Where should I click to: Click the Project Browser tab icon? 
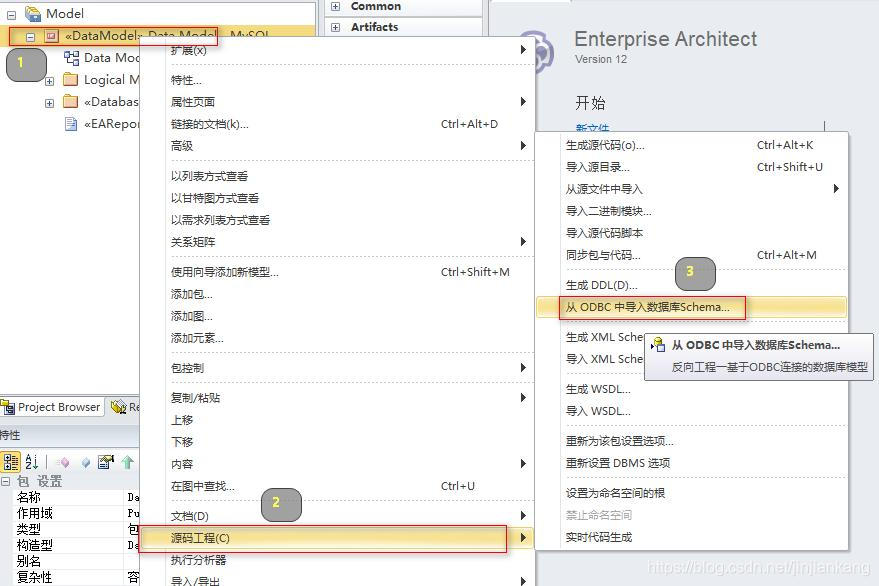[8, 407]
